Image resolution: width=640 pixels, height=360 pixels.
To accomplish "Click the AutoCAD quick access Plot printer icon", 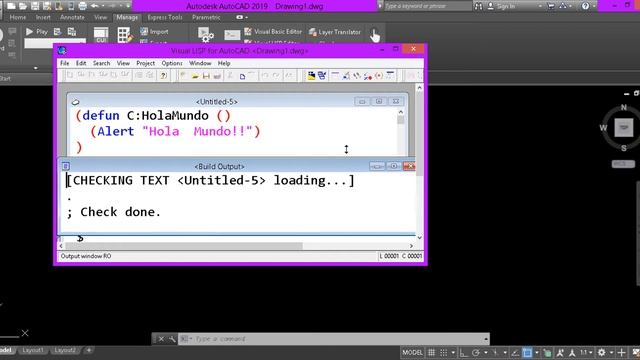I will click(82, 6).
